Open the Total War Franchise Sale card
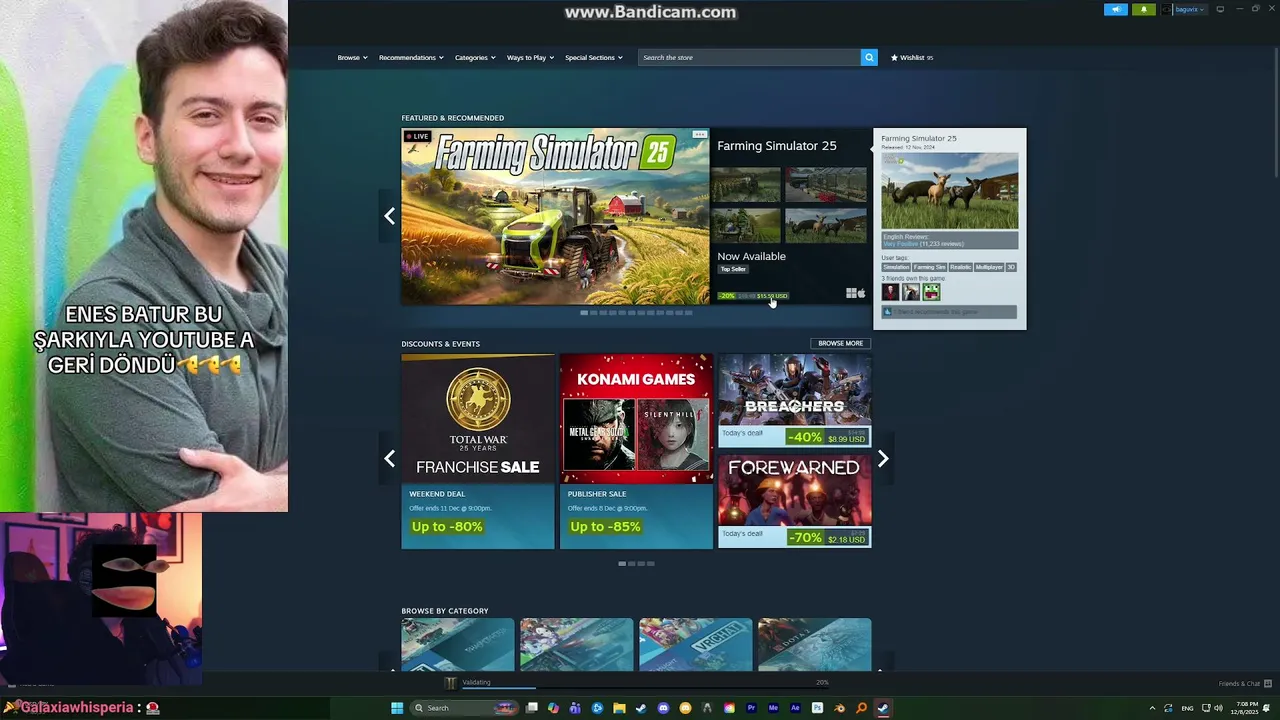Viewport: 1280px width, 720px height. coord(477,451)
